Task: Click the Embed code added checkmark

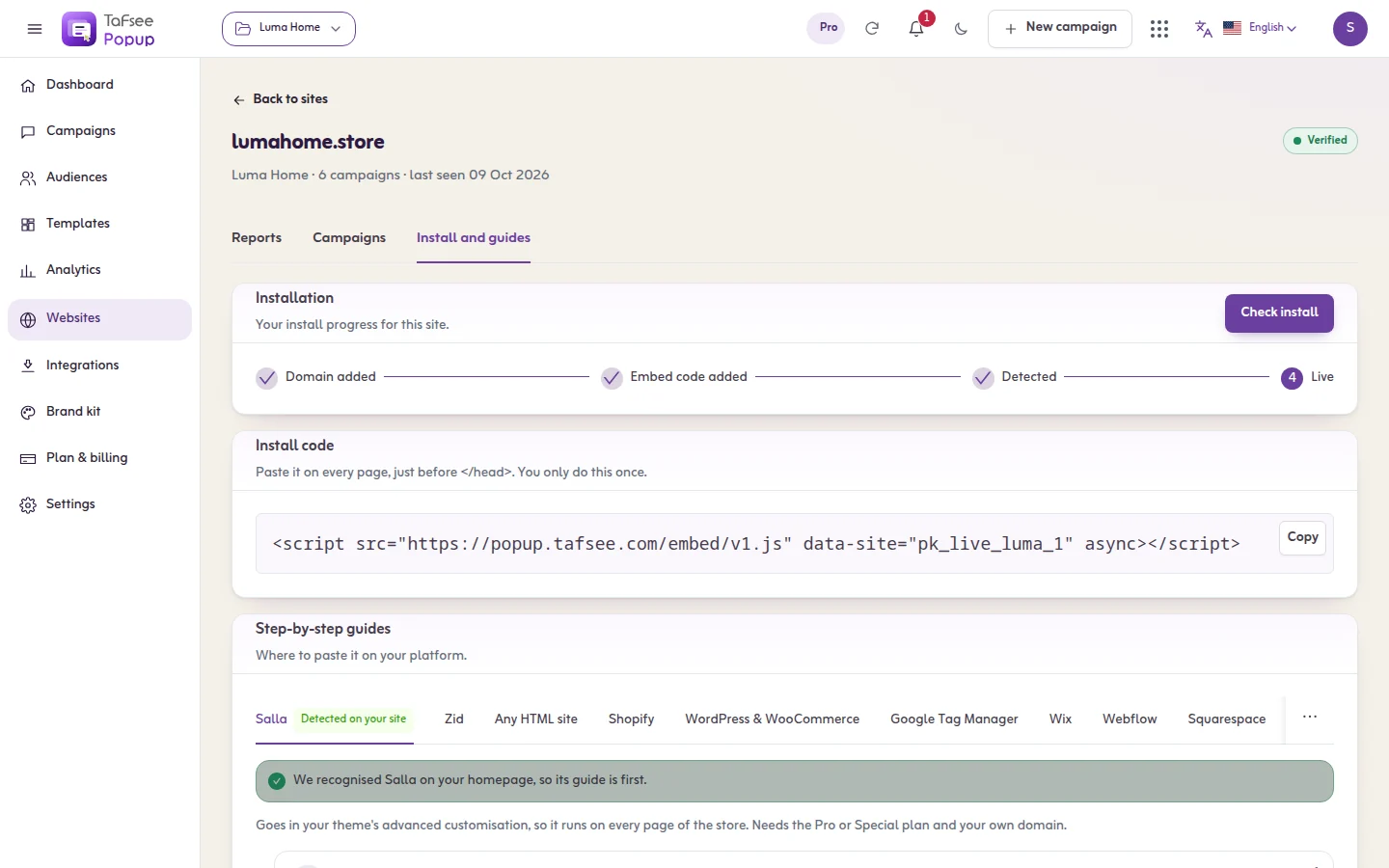Action: click(612, 378)
